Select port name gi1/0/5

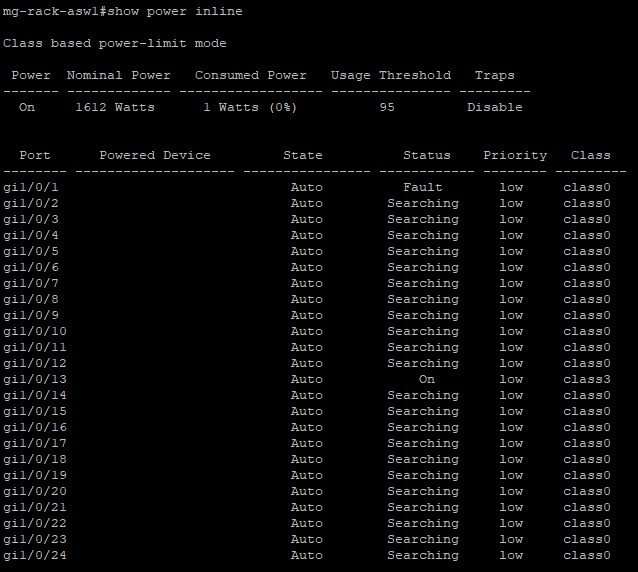(x=31, y=251)
